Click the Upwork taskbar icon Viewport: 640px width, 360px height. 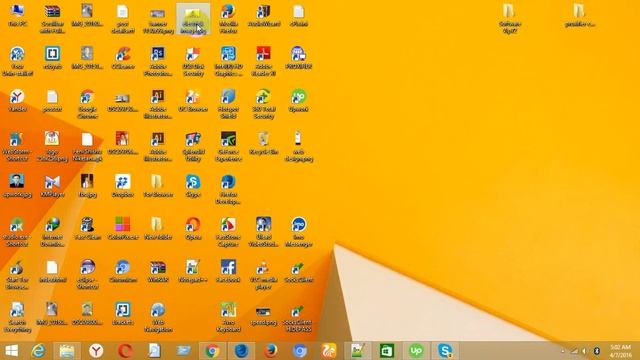click(416, 351)
